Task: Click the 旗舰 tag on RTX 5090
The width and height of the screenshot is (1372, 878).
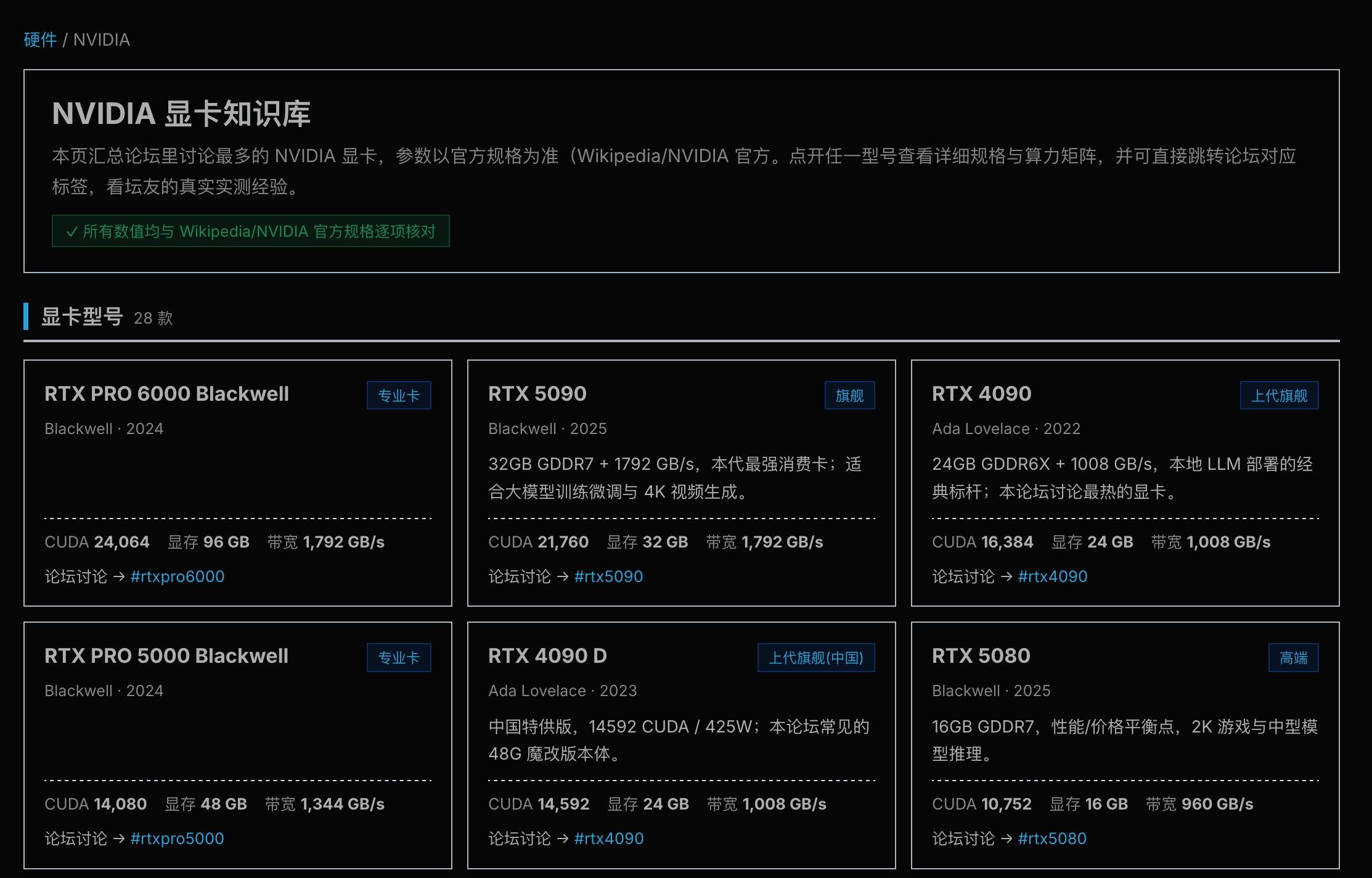Action: 850,395
